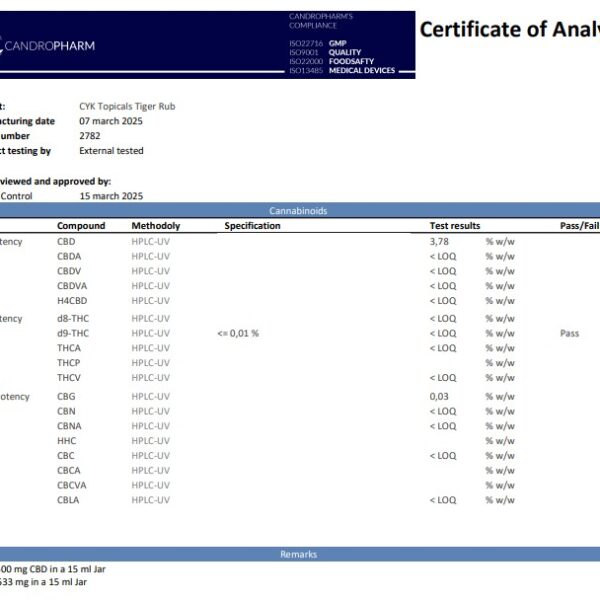This screenshot has width=600, height=600.
Task: Select the d8-THC compound cell
Action: [x=73, y=318]
